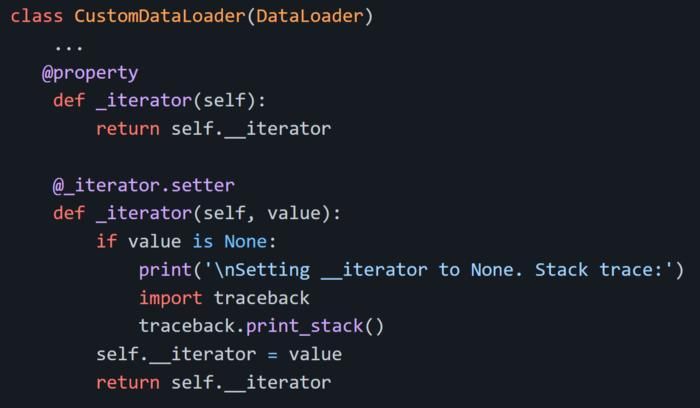Click the @property decorator
700x408 pixels.
(90, 73)
